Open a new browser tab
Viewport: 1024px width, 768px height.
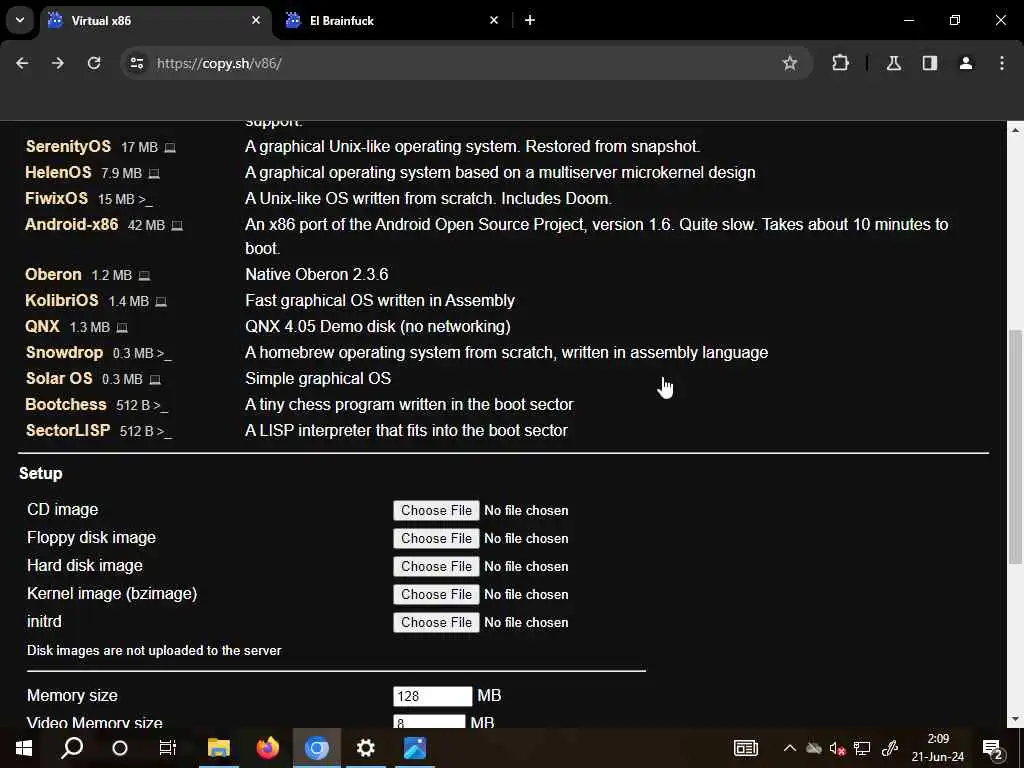530,20
